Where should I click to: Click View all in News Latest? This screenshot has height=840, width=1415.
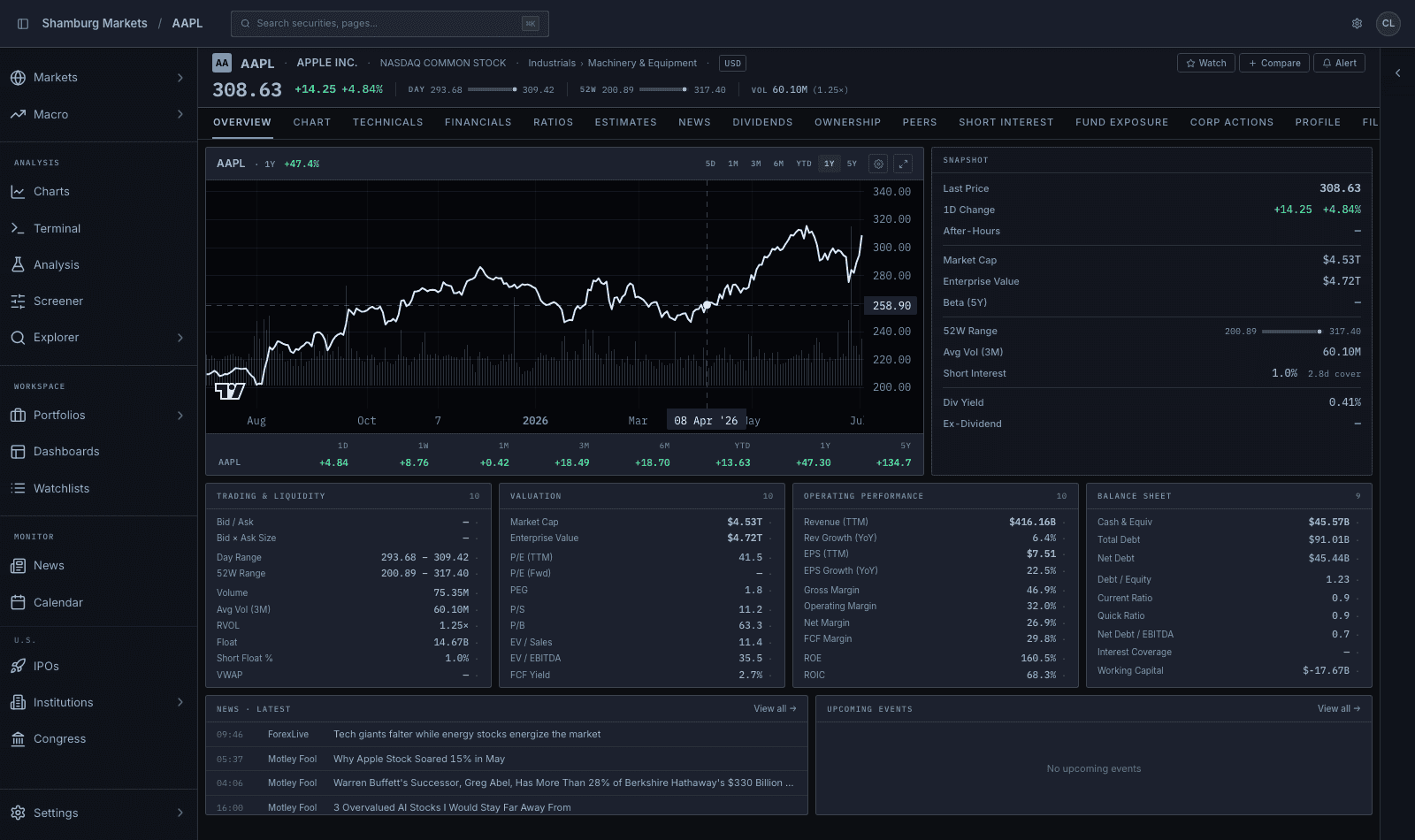coord(775,708)
